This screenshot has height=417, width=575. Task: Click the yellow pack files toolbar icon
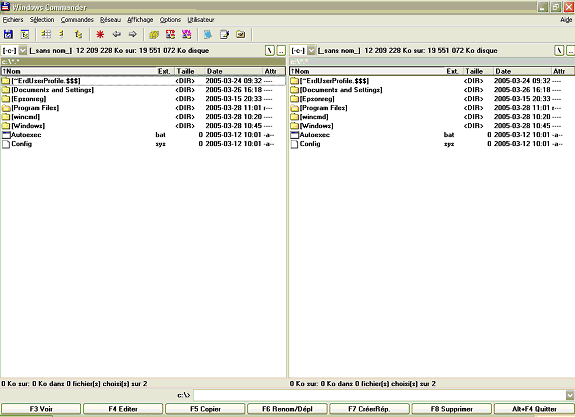[154, 34]
